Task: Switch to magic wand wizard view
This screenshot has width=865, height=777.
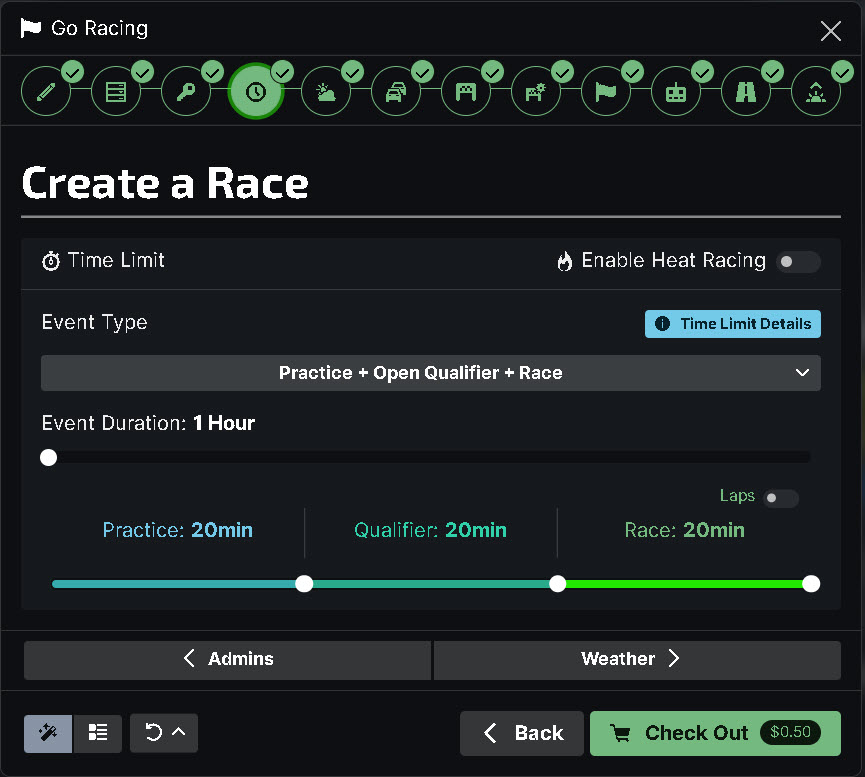Action: tap(48, 733)
